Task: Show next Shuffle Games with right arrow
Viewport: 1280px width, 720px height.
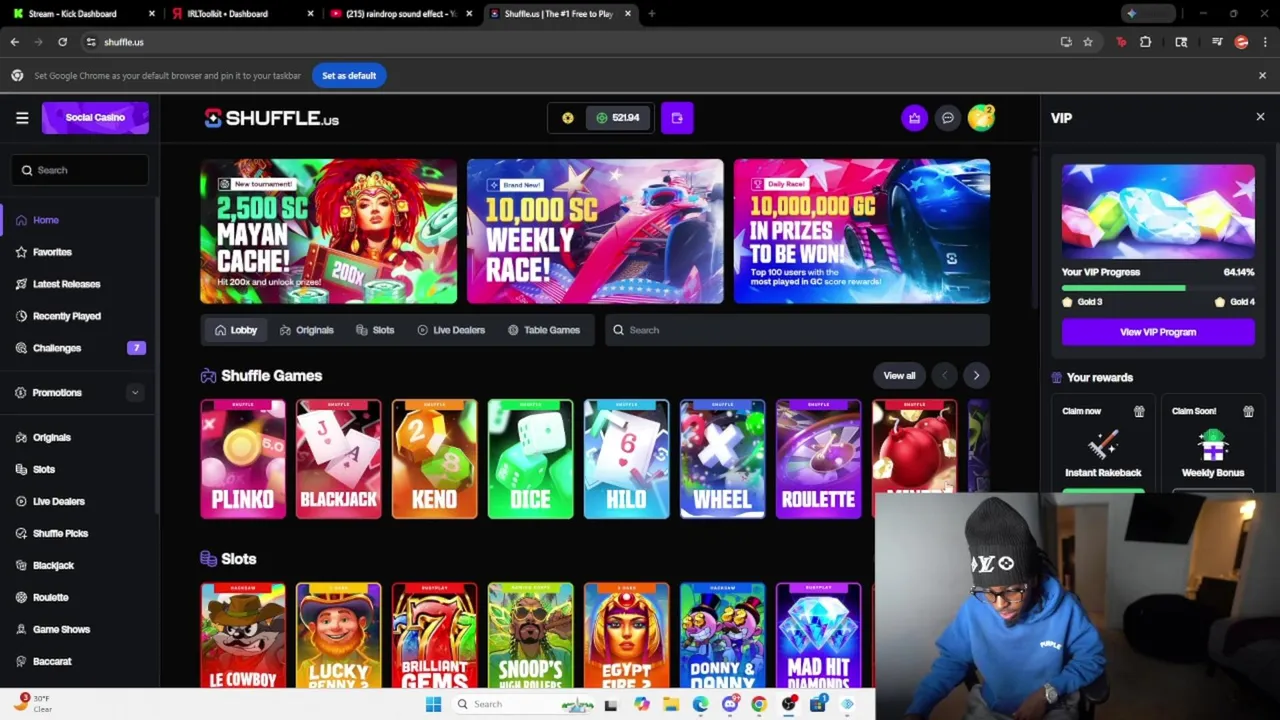Action: click(976, 375)
